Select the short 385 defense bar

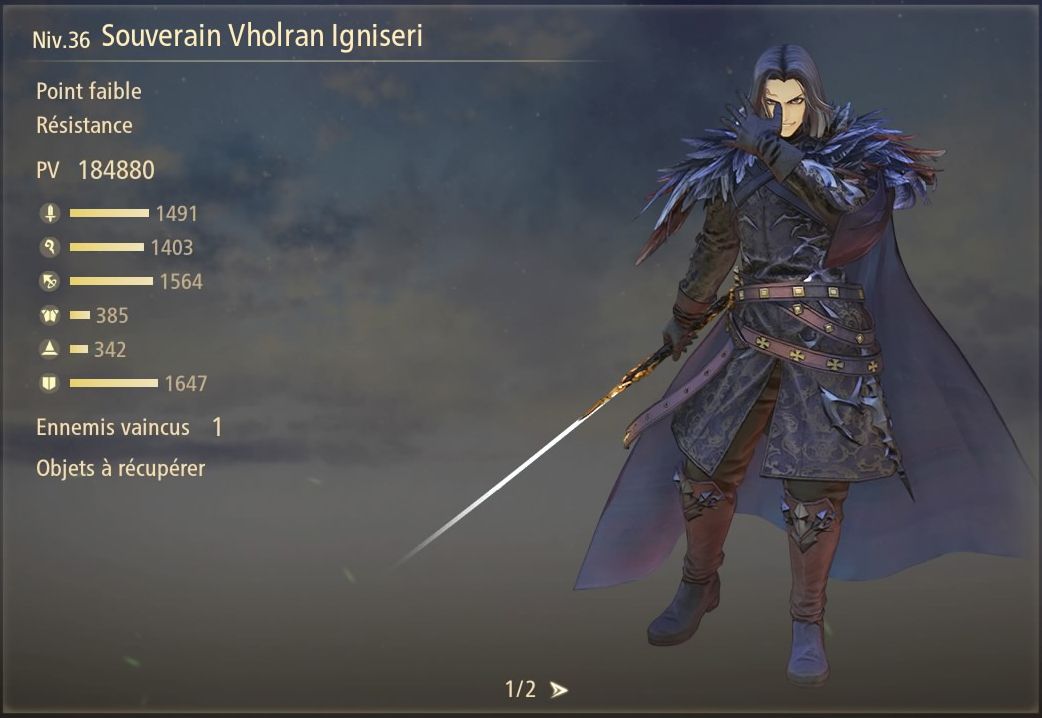[80, 315]
